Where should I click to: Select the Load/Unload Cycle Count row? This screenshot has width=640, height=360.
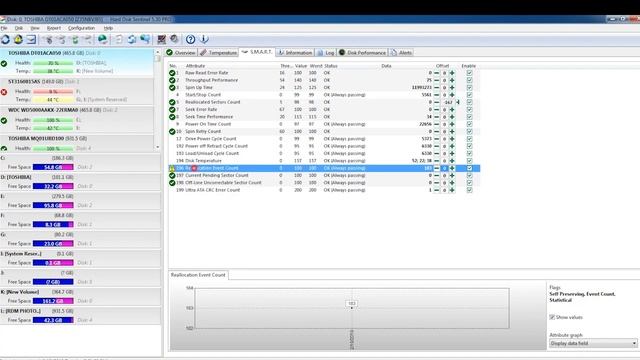324,153
